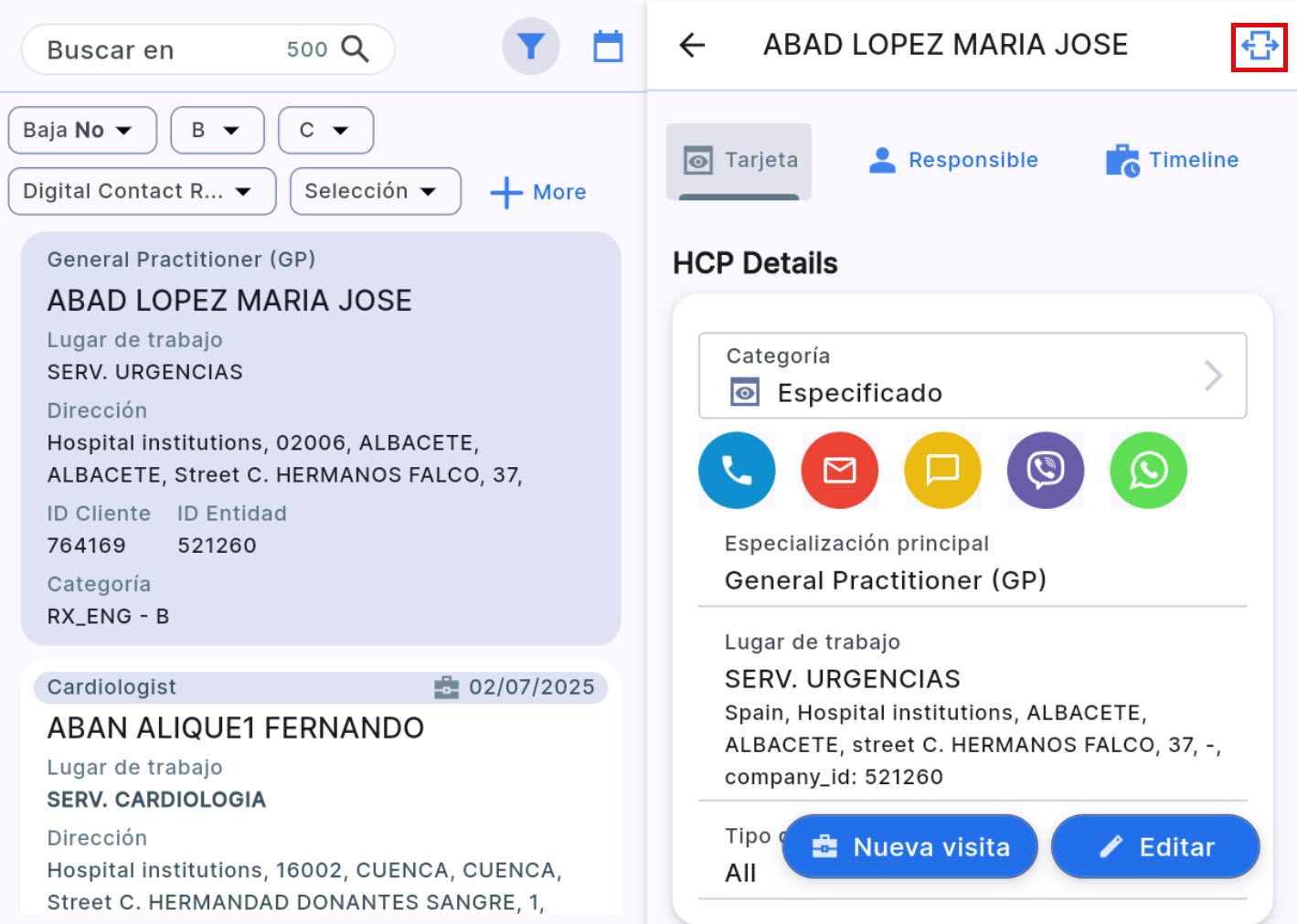Click the Nueva visita button
Image resolution: width=1297 pixels, height=924 pixels.
(x=909, y=846)
